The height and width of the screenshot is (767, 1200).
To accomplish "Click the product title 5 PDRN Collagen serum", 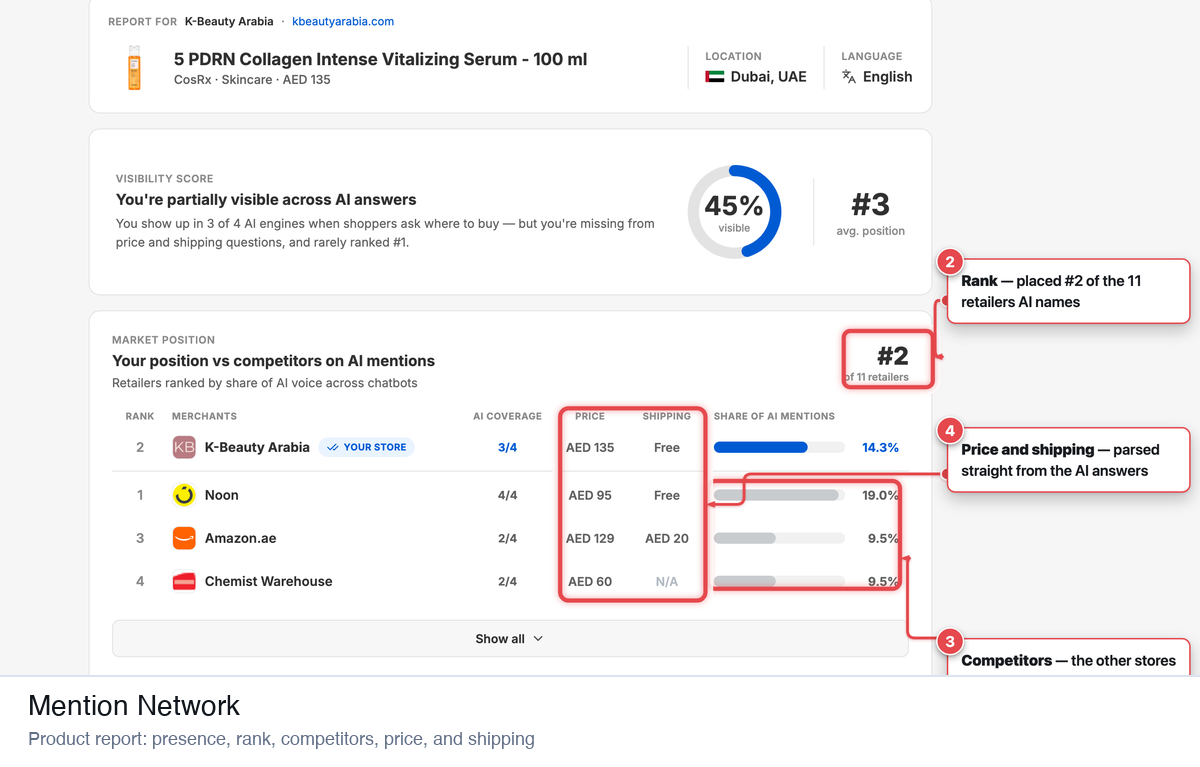I will (x=381, y=59).
